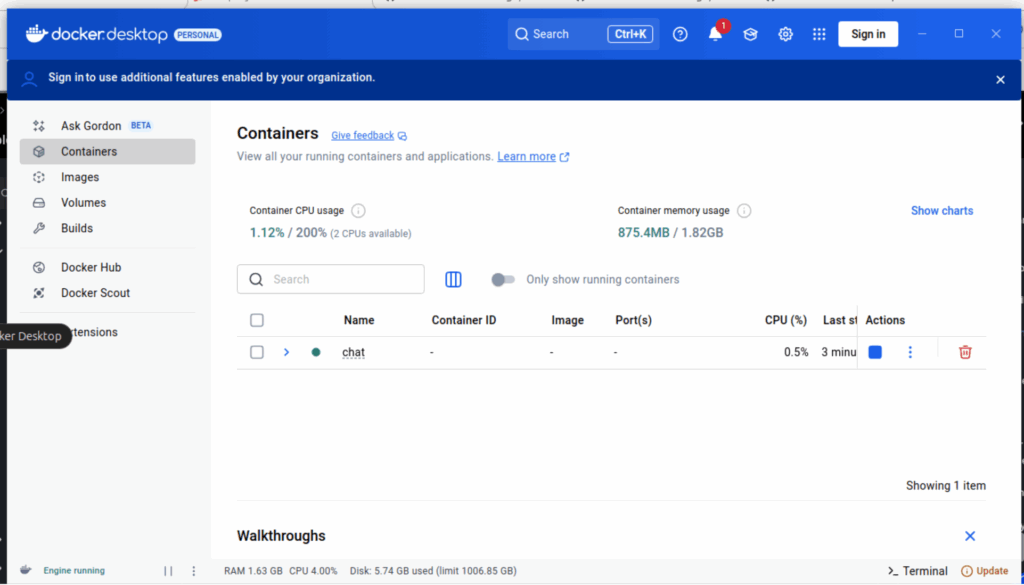1024x585 pixels.
Task: Click the info icon beside Container CPU usage
Action: click(358, 211)
